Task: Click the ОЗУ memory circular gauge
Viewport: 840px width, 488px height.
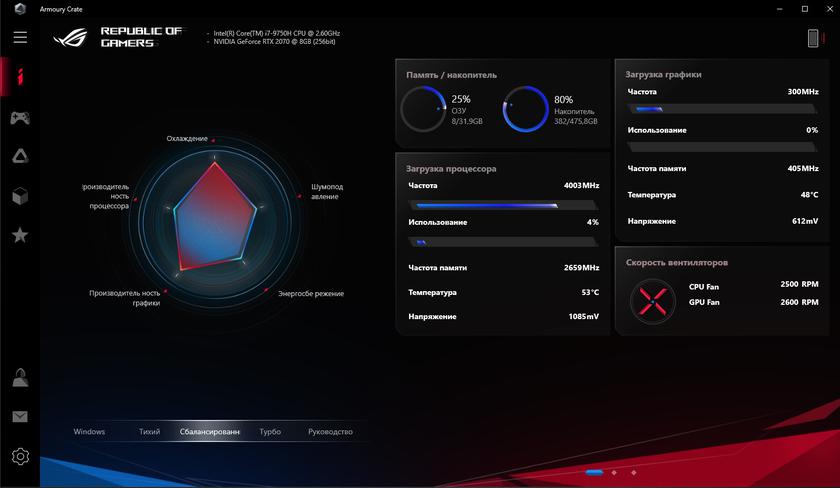Action: 423,109
